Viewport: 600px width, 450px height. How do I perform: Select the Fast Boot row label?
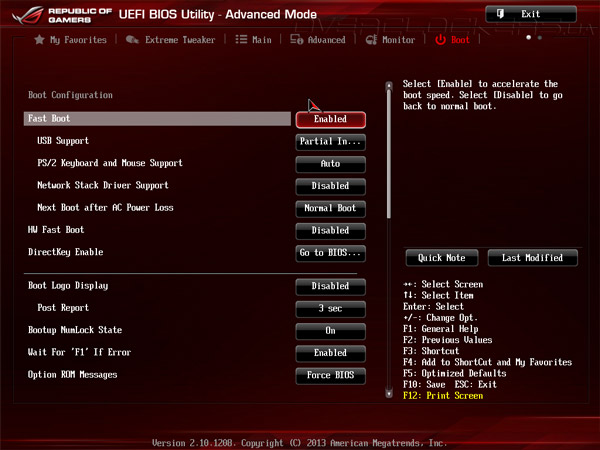(157, 119)
